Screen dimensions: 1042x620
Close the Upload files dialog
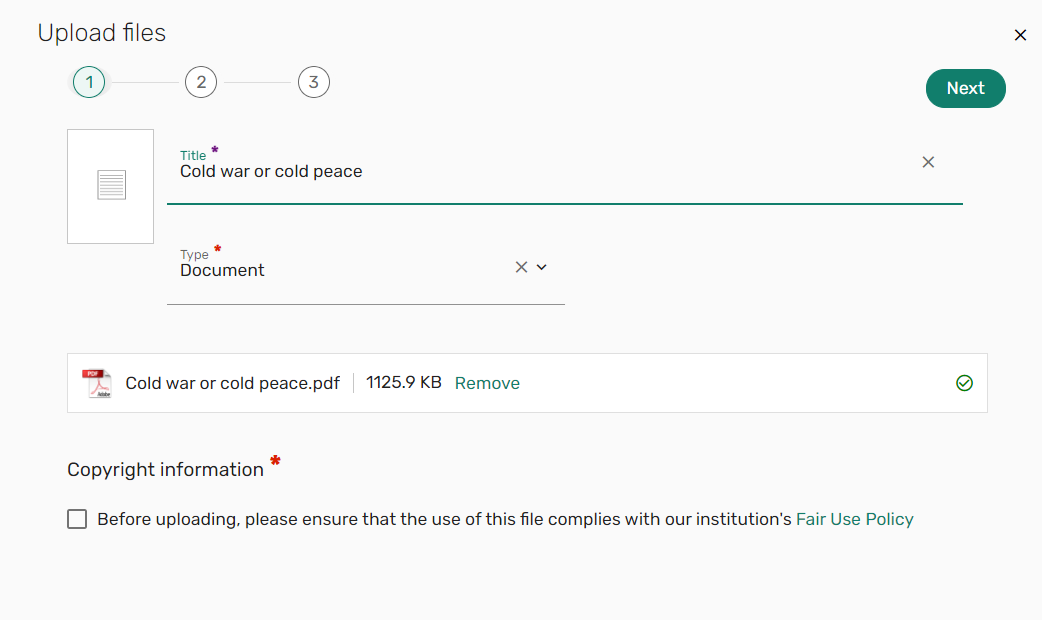[x=1020, y=35]
